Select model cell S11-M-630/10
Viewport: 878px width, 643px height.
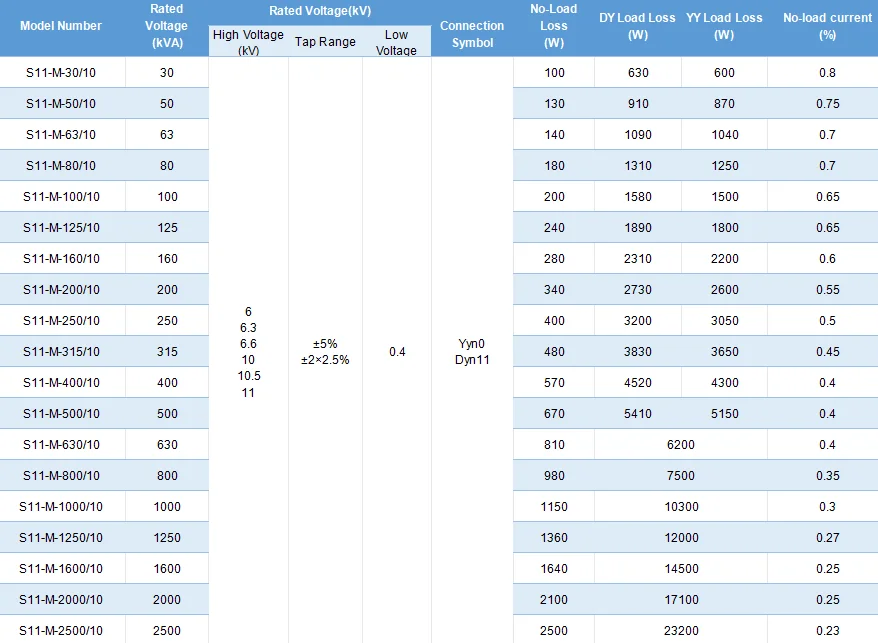click(x=61, y=445)
